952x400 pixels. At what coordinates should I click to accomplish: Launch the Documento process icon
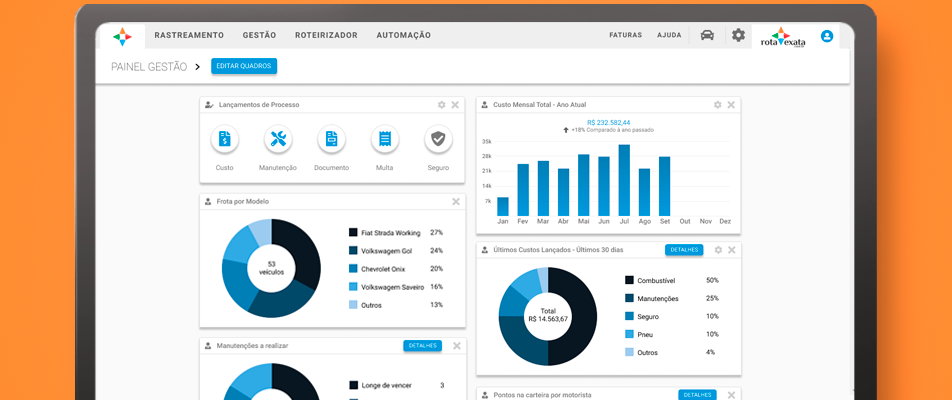coord(332,139)
